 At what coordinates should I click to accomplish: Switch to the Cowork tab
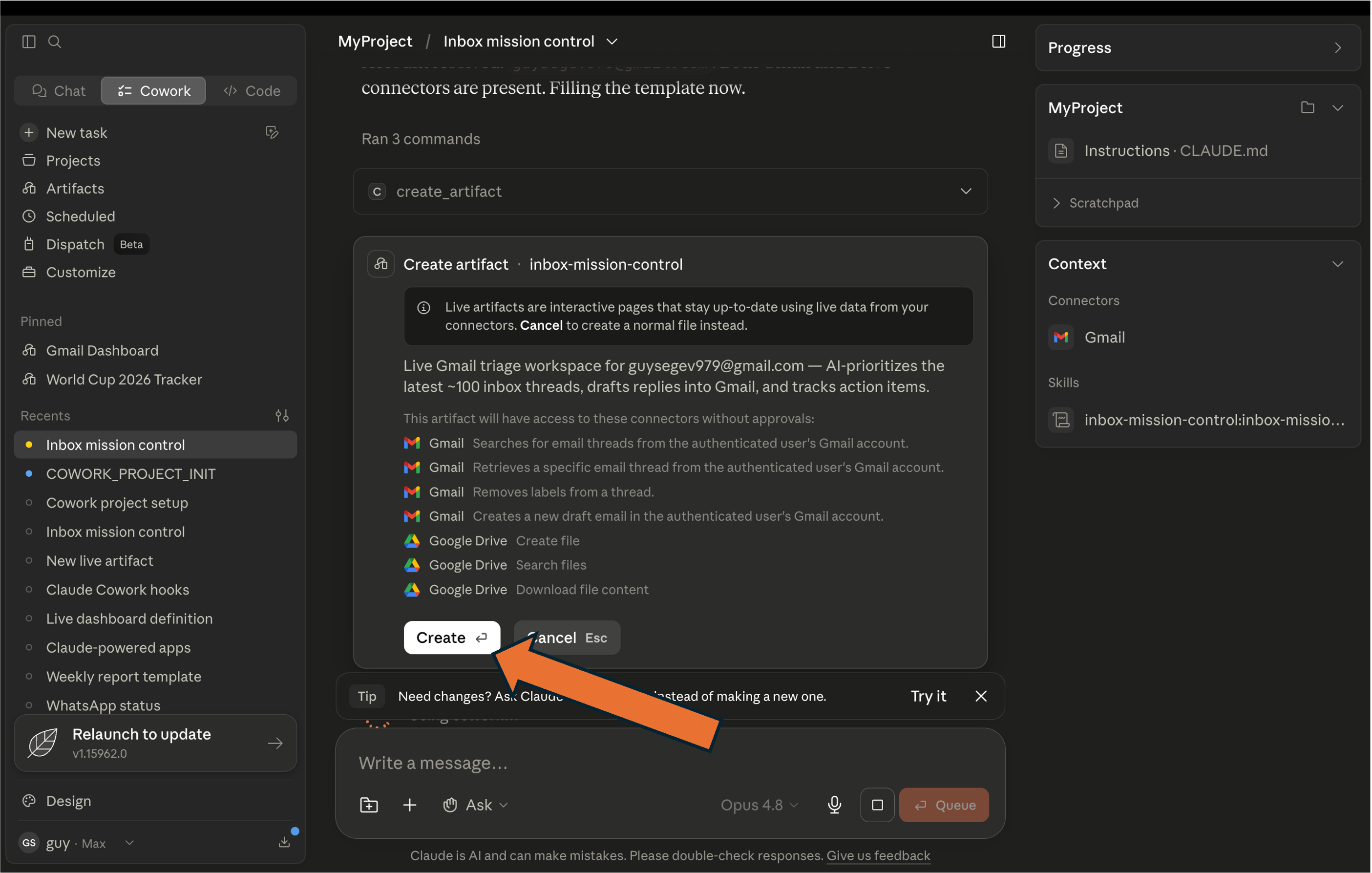click(153, 90)
